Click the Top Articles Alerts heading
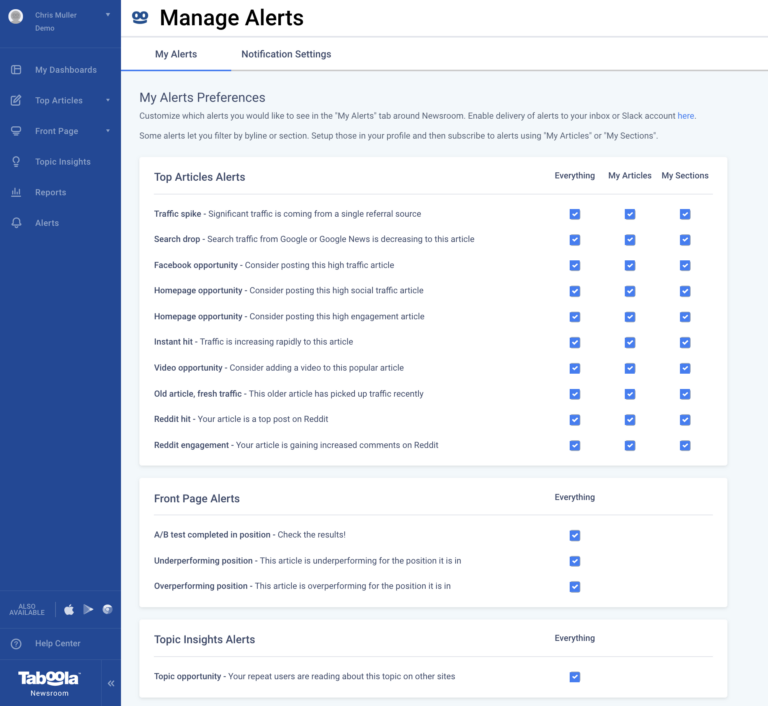 point(199,177)
